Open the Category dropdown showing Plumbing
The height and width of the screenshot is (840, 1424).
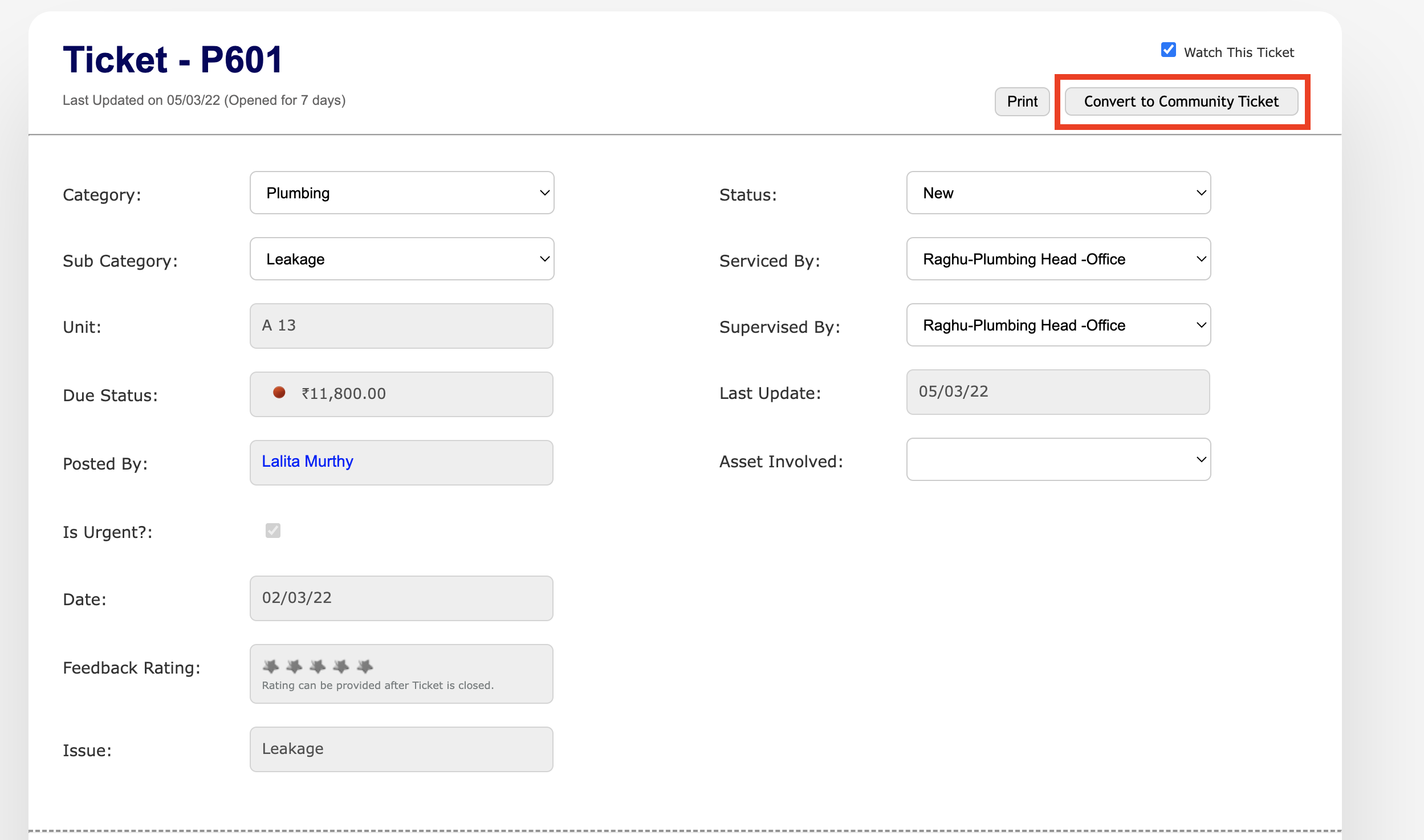pos(402,193)
